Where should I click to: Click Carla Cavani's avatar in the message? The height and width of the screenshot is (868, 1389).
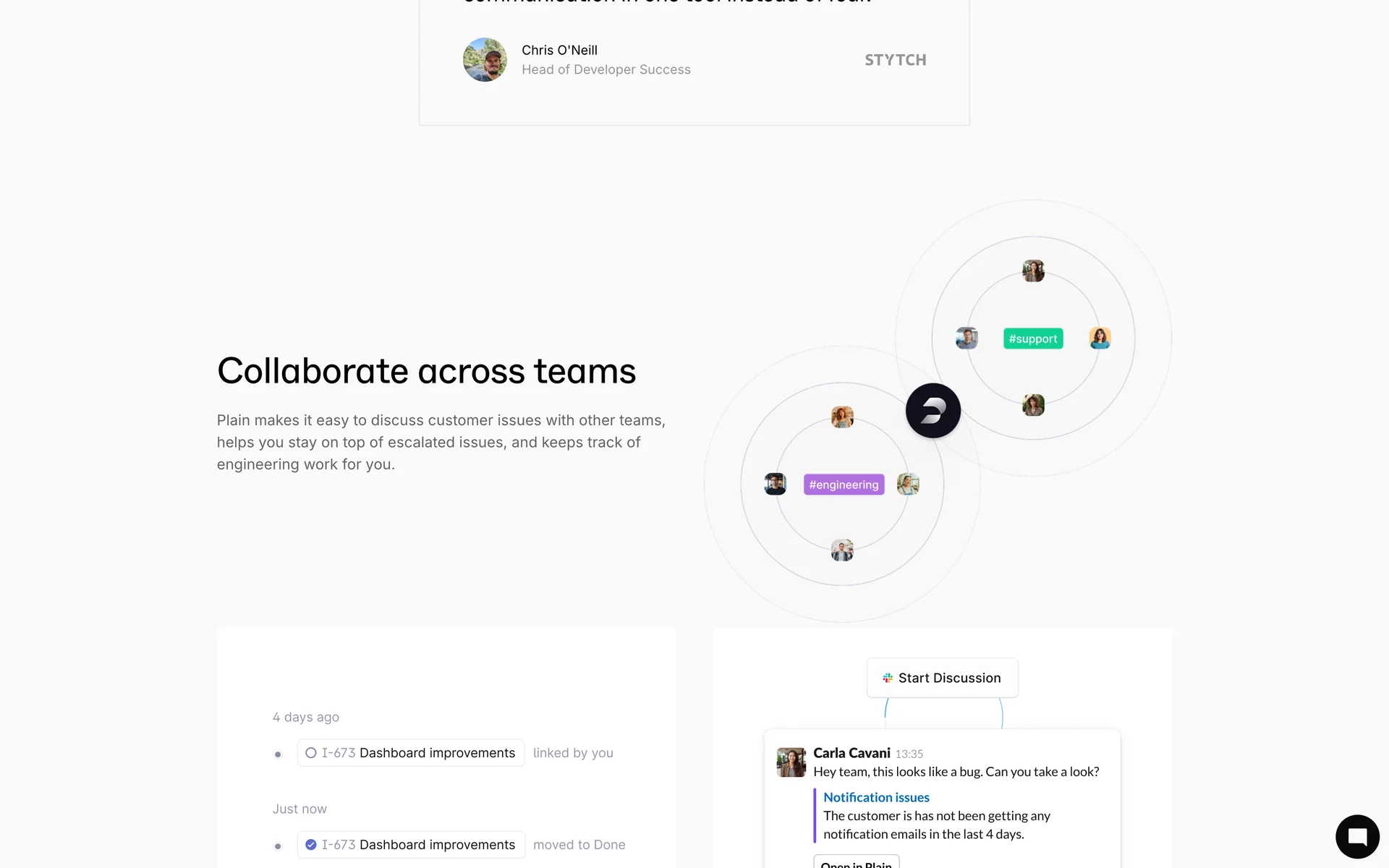(791, 762)
